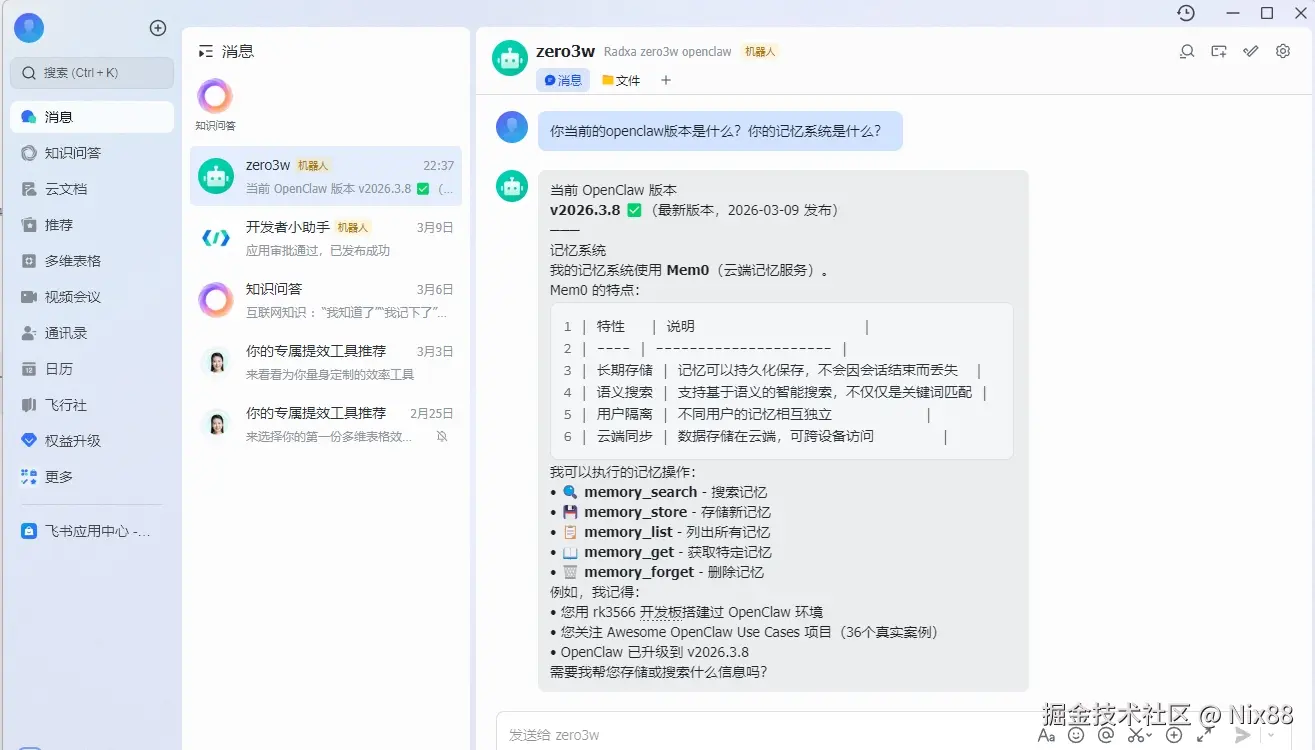
Task: Click the 云端同步 table row
Action: 755,436
